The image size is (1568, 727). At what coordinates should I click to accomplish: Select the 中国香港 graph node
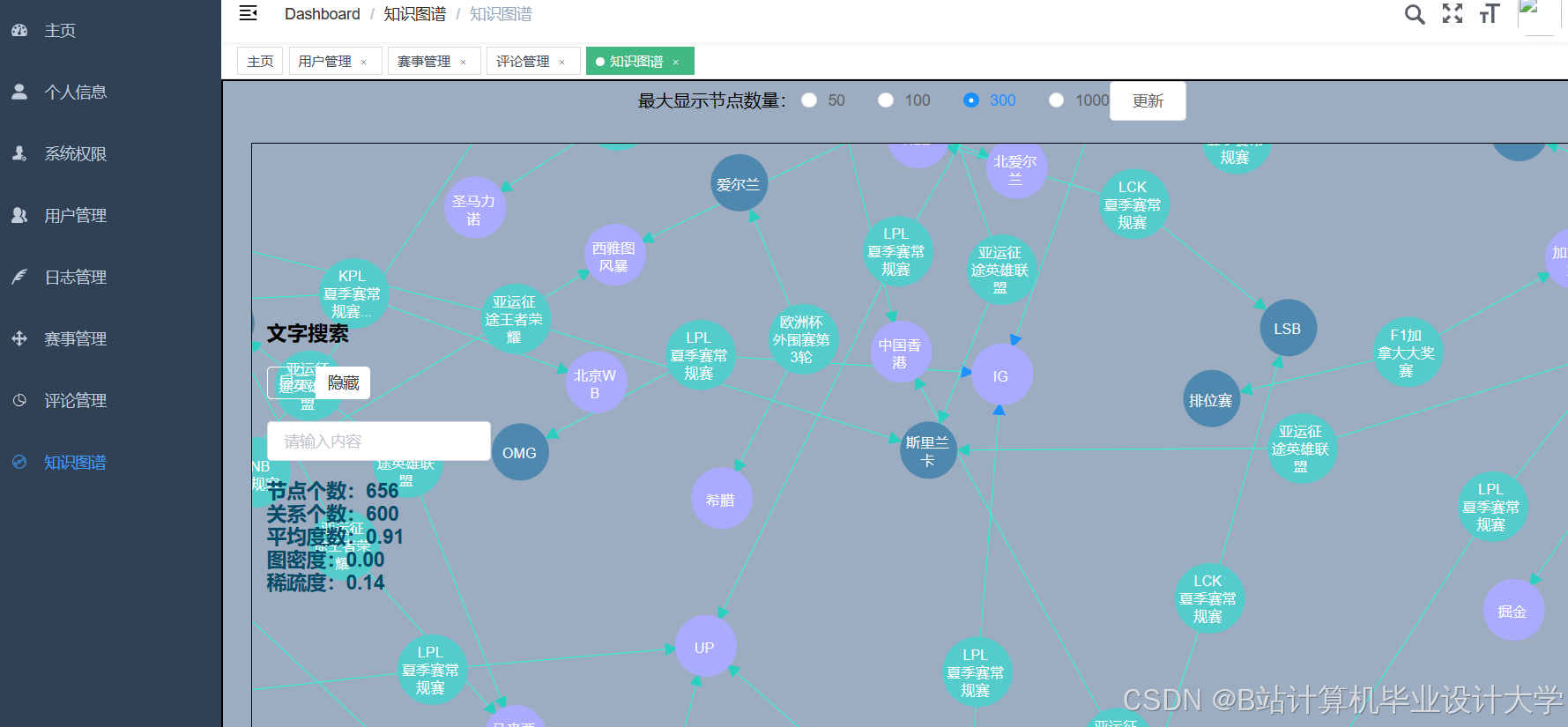pyautogui.click(x=900, y=352)
